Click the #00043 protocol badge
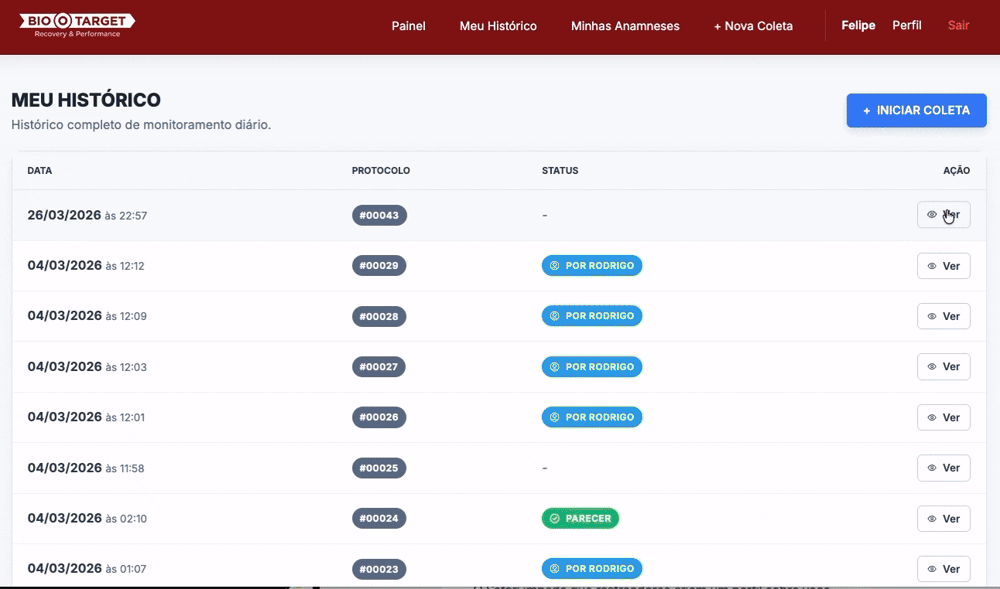 [379, 215]
